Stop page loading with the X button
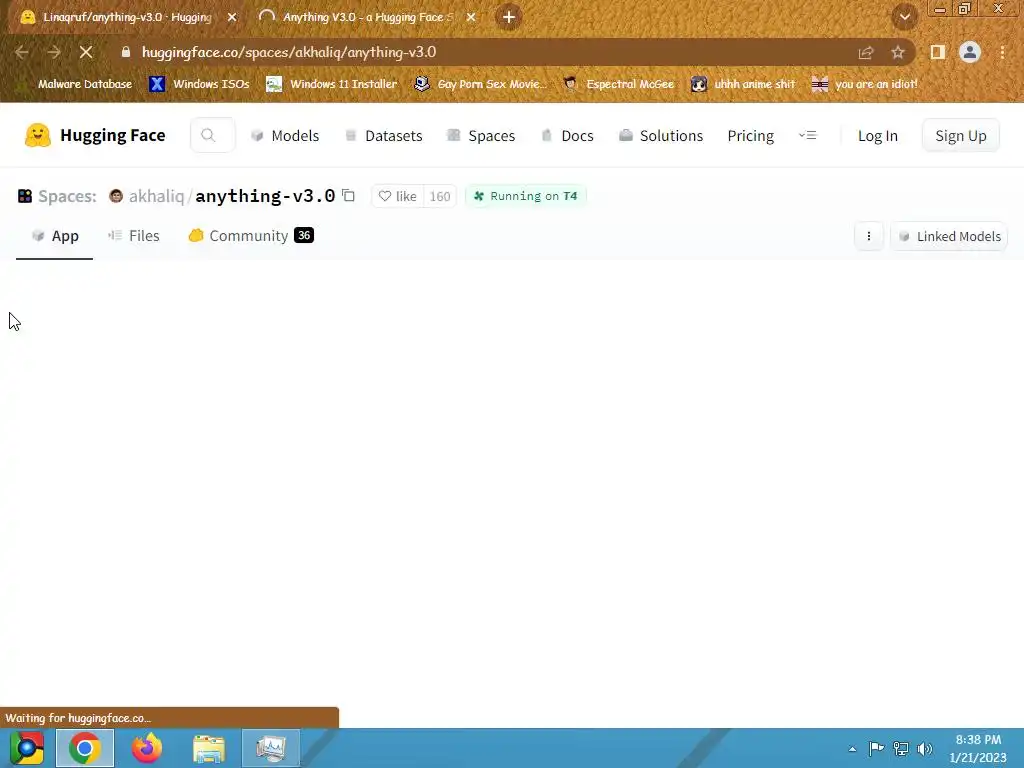Image resolution: width=1024 pixels, height=768 pixels. pos(86,52)
